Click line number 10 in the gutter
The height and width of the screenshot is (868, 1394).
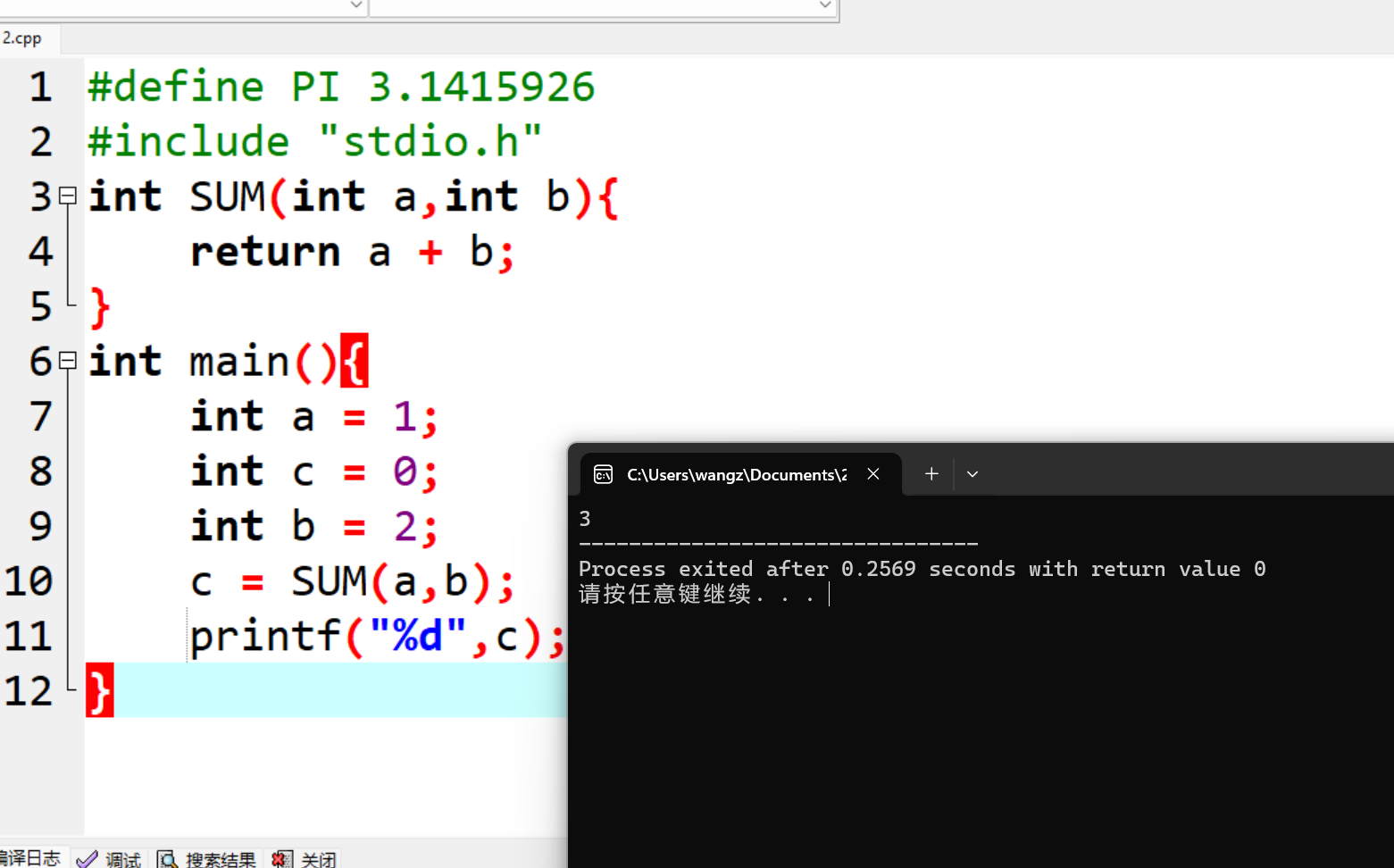(29, 581)
